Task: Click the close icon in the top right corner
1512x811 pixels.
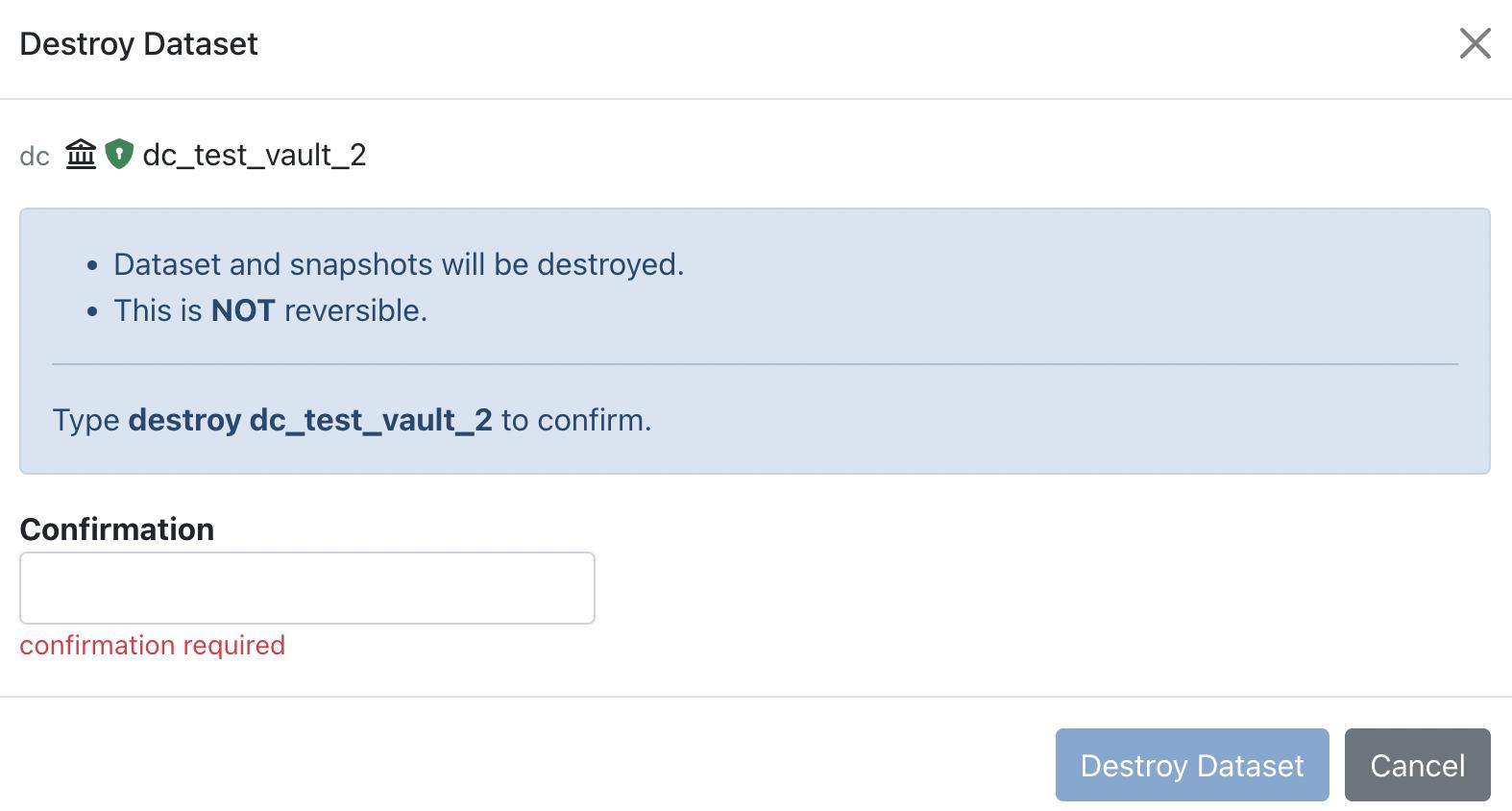Action: pos(1475,43)
